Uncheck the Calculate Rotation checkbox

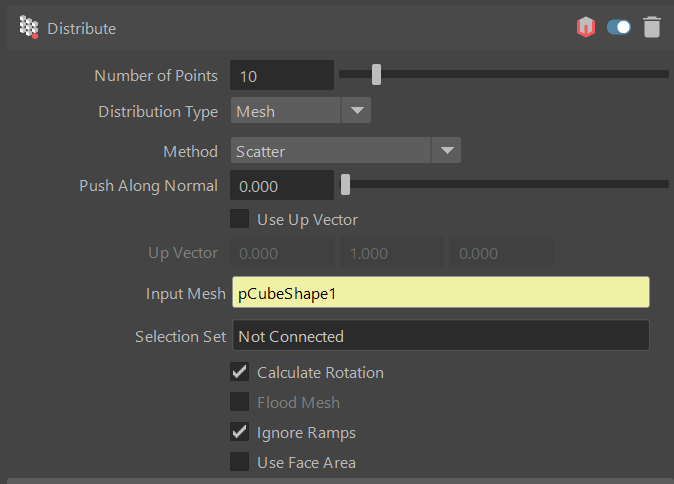click(240, 372)
